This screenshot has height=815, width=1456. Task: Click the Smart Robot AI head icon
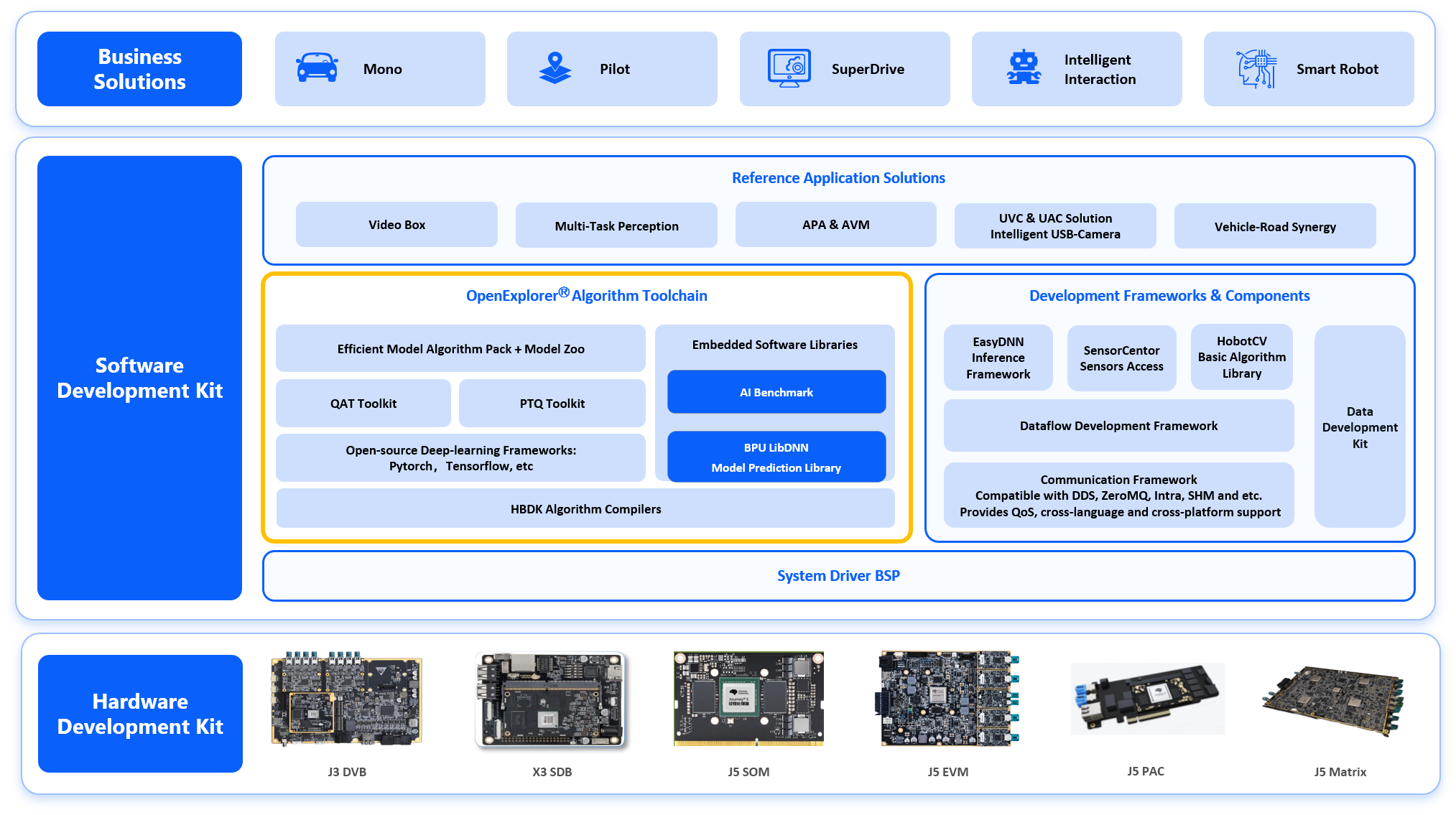[x=1256, y=69]
